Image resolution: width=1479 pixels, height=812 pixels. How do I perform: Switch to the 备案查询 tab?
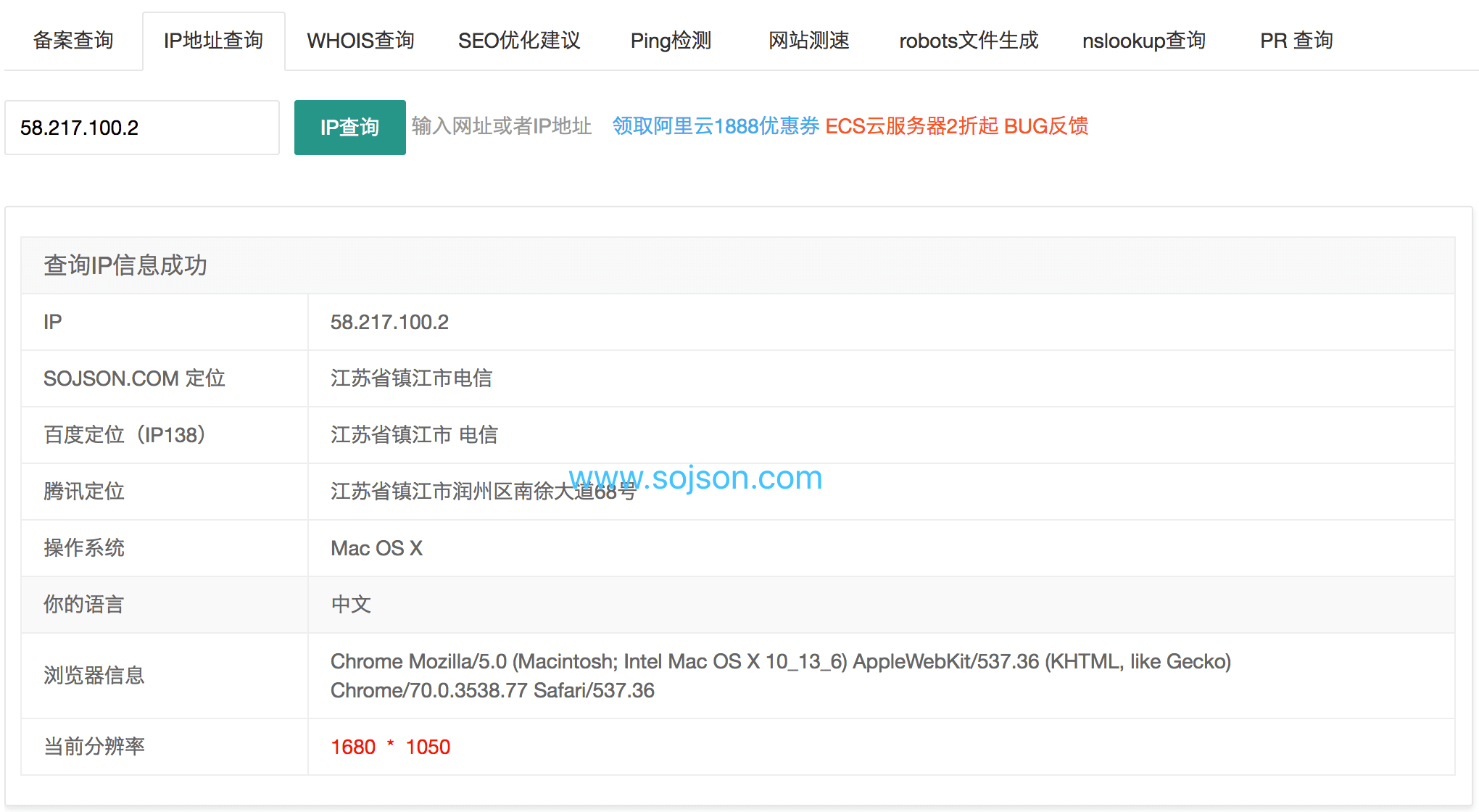pos(72,41)
